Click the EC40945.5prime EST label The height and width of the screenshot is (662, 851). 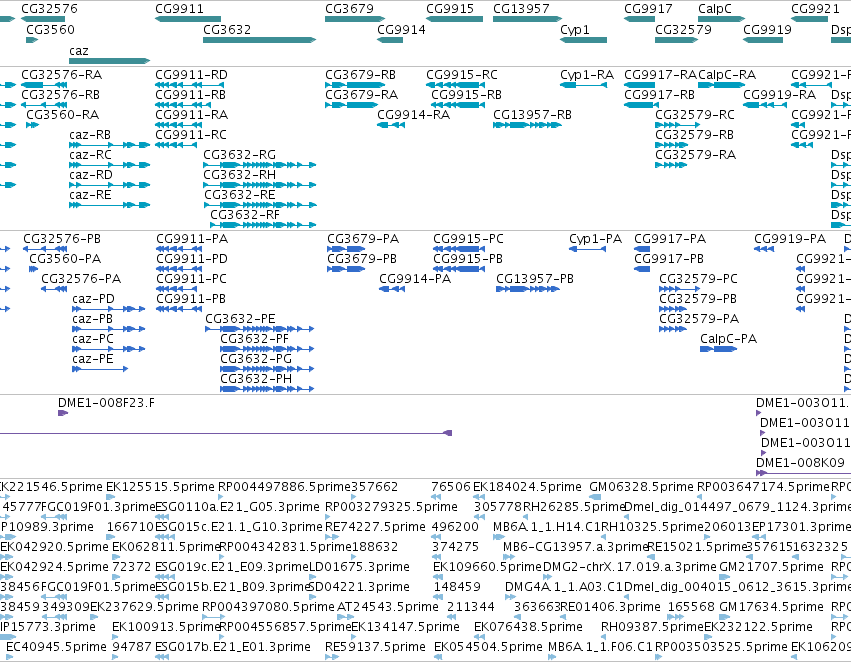point(56,646)
